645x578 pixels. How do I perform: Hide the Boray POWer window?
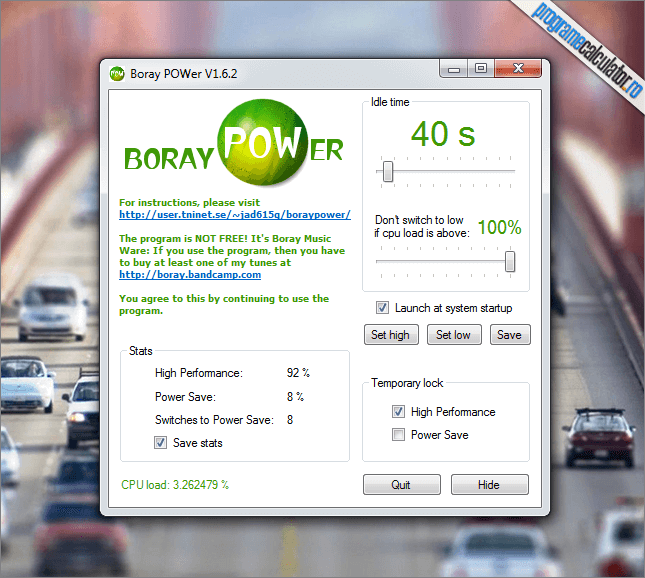pos(490,485)
